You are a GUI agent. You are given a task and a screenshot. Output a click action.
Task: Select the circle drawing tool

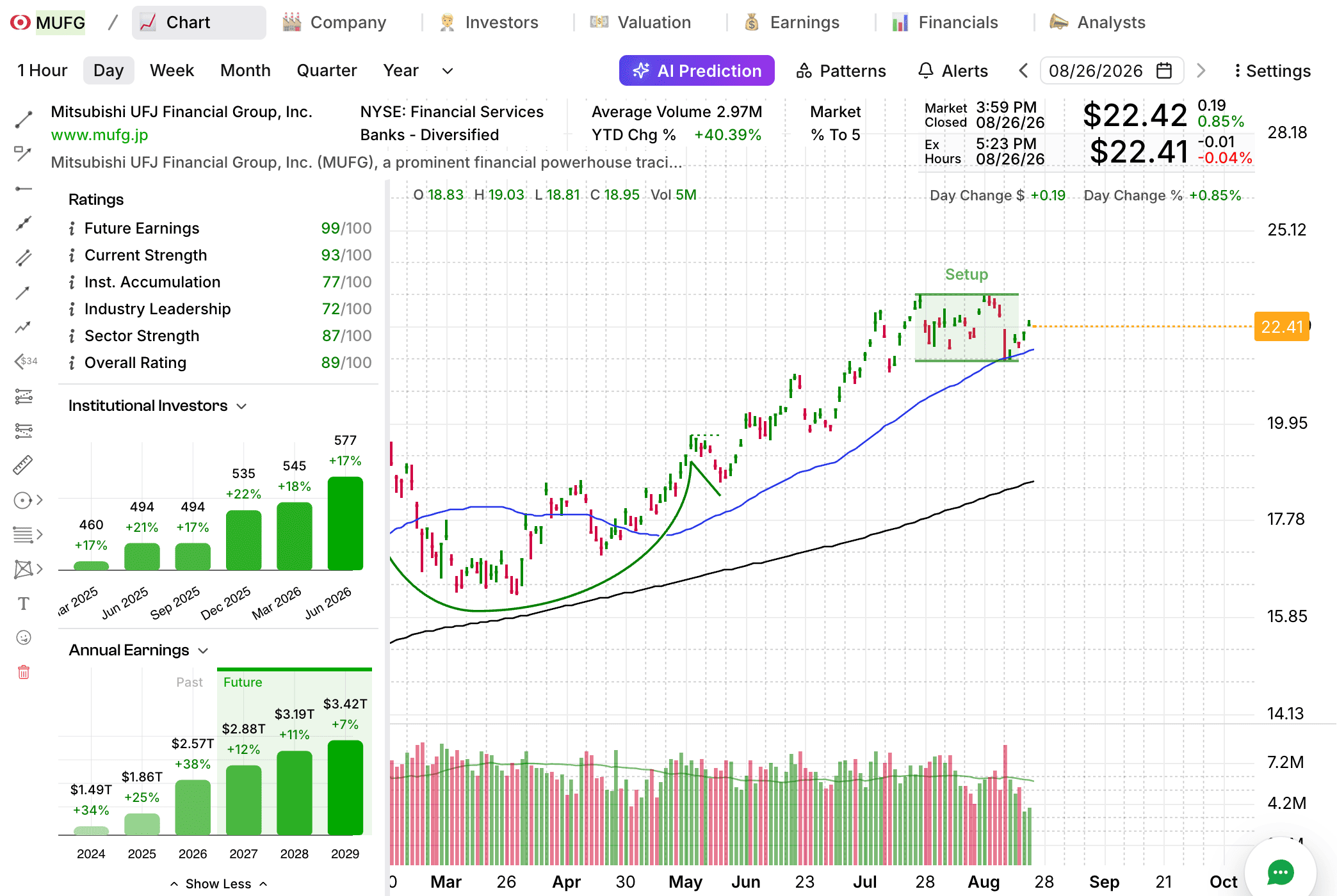coord(22,500)
